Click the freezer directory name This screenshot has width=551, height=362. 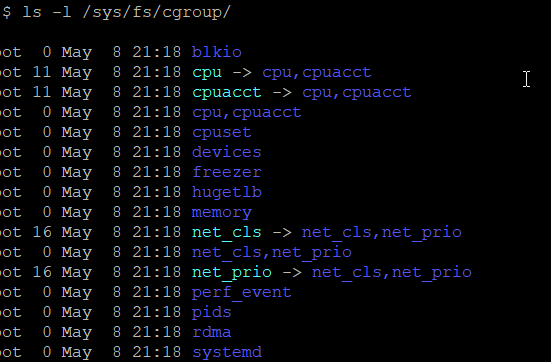(227, 172)
